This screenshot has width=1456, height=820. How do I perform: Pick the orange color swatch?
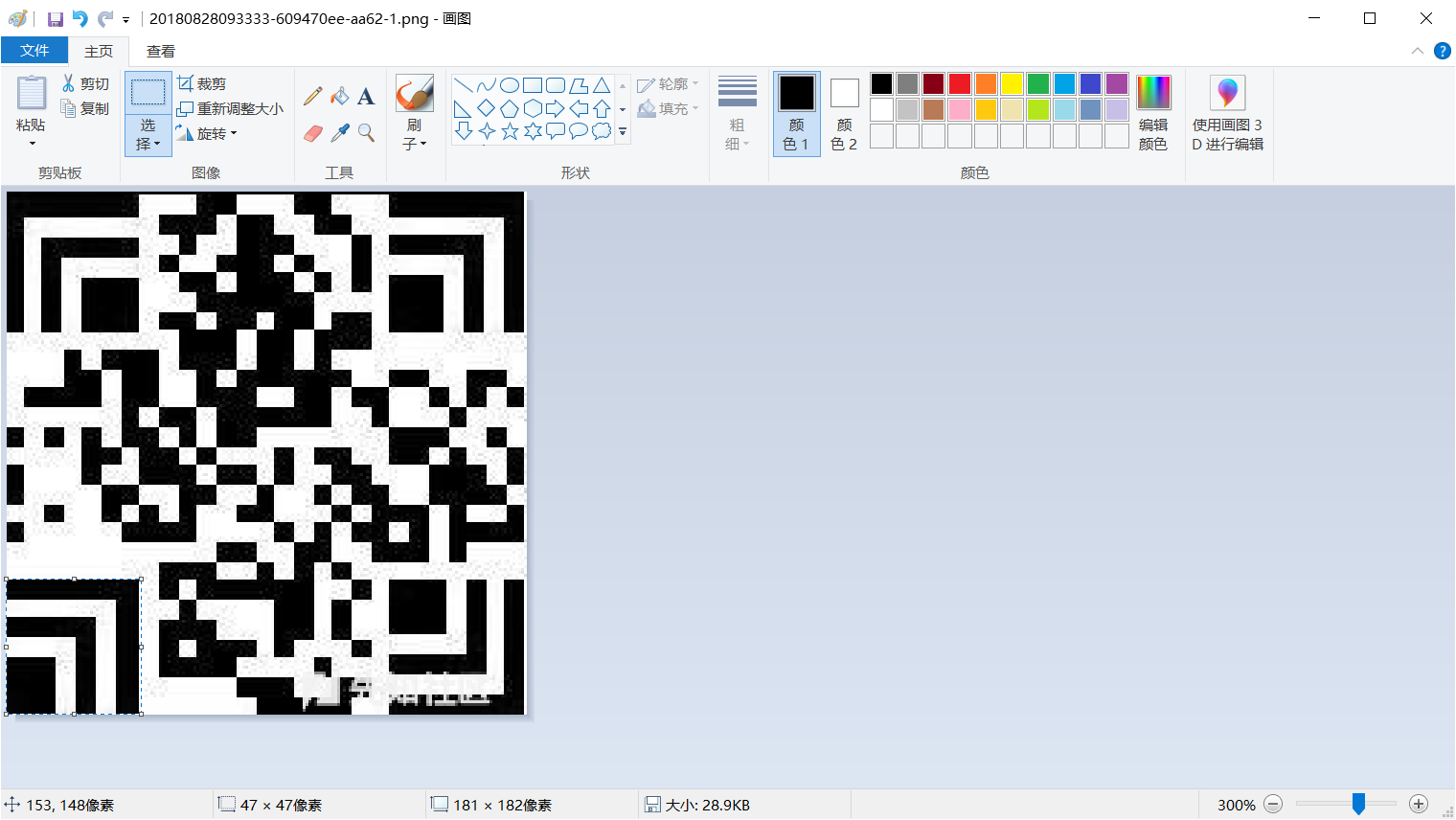[986, 84]
